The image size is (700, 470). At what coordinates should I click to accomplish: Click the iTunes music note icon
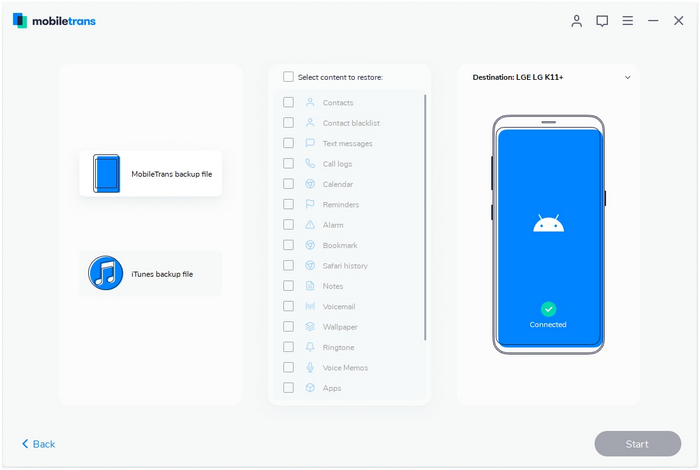coord(105,273)
